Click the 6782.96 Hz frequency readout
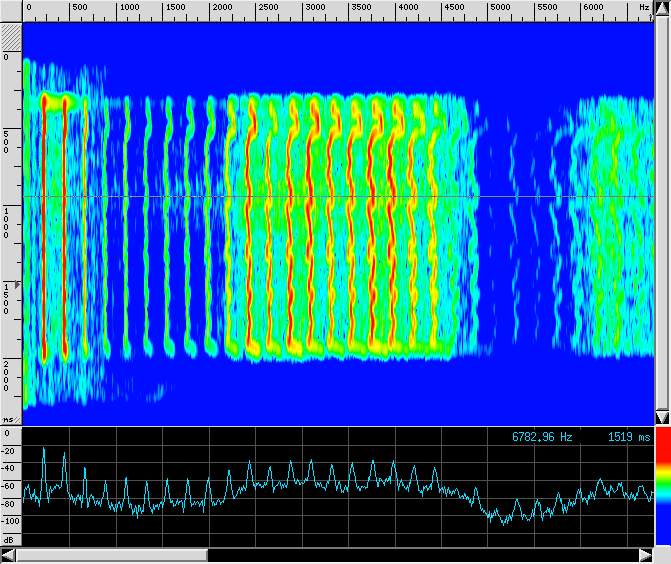Viewport: 671px width, 564px height. (x=543, y=437)
